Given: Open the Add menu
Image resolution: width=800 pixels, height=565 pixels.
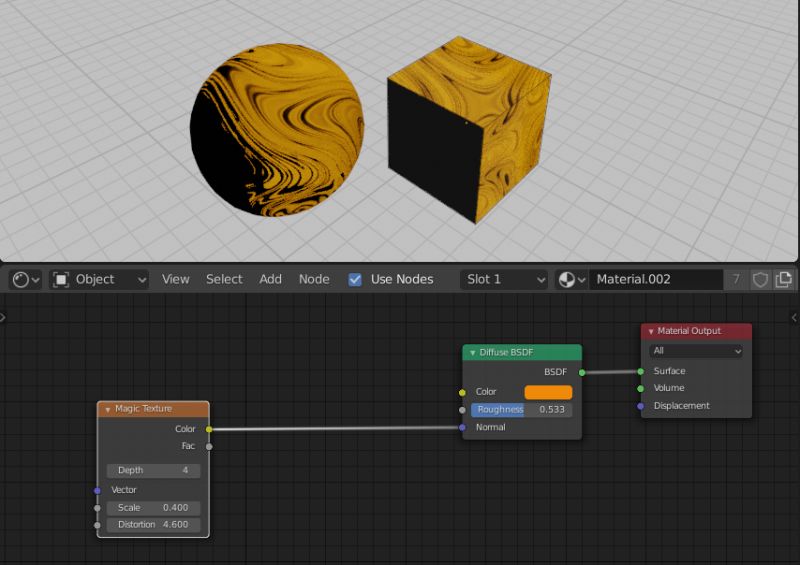Looking at the screenshot, I should click(x=270, y=279).
